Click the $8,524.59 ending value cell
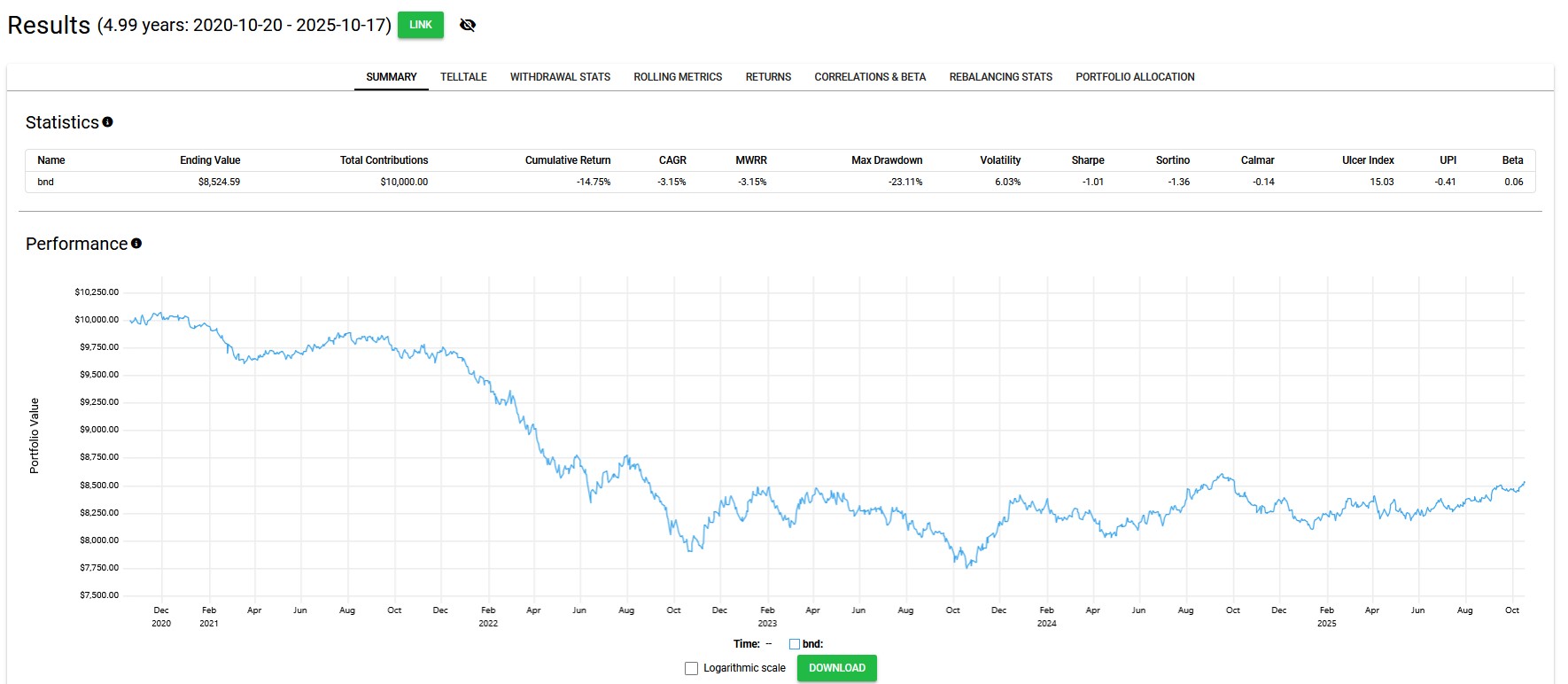1568x684 pixels. [x=219, y=182]
